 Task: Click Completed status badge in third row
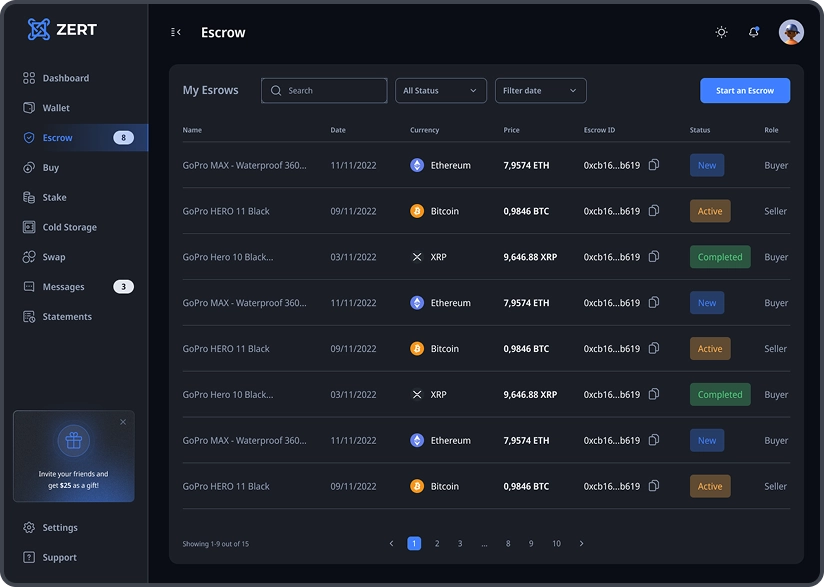[x=720, y=257]
